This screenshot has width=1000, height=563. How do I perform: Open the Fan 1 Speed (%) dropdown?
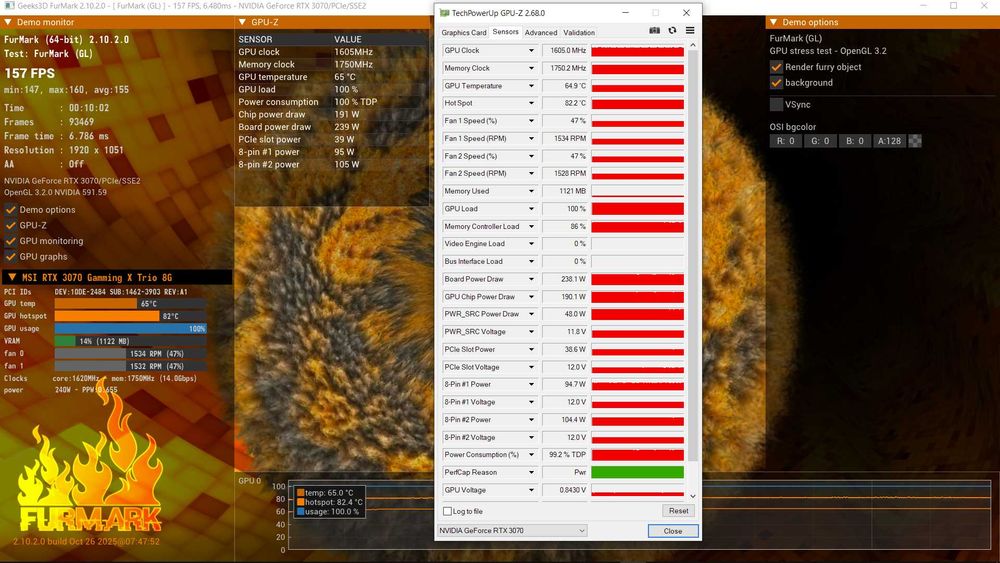531,121
